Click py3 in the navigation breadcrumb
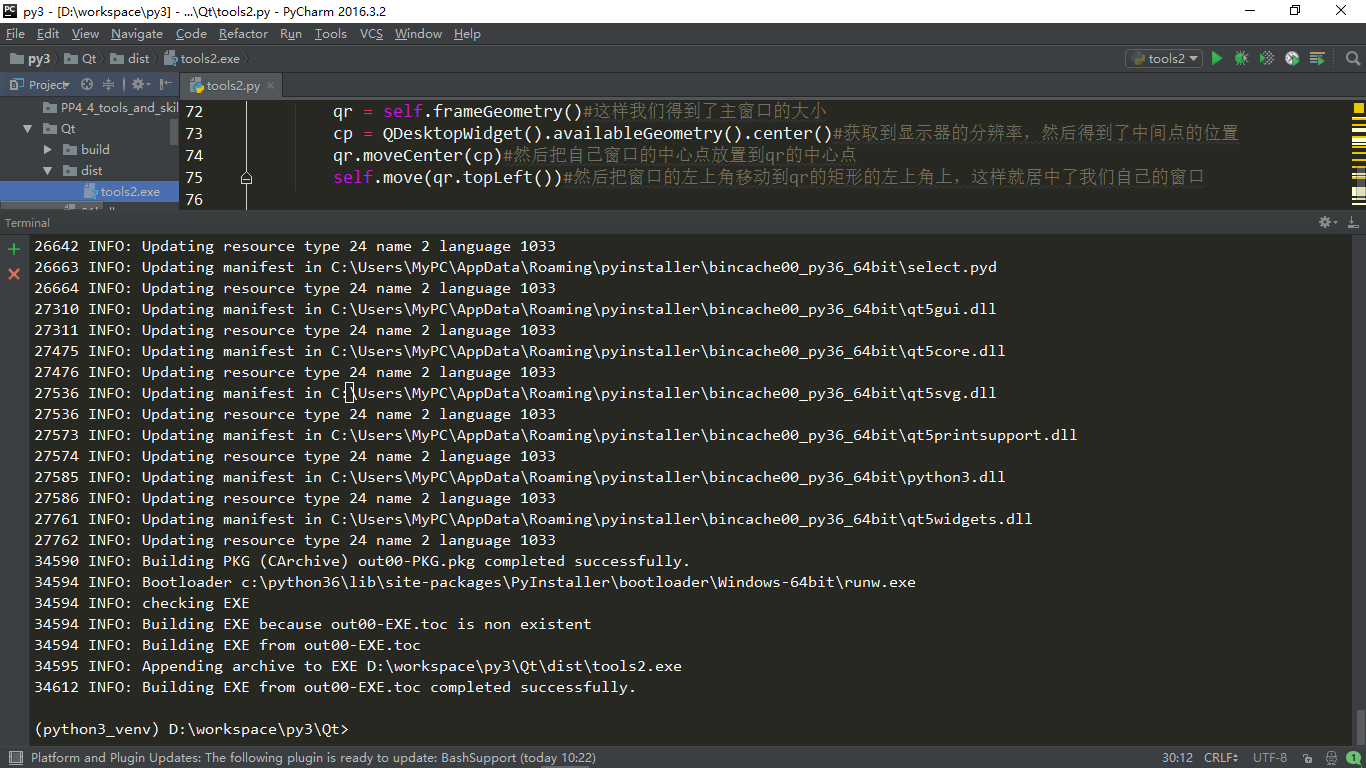The width and height of the screenshot is (1366, 768). pos(30,59)
